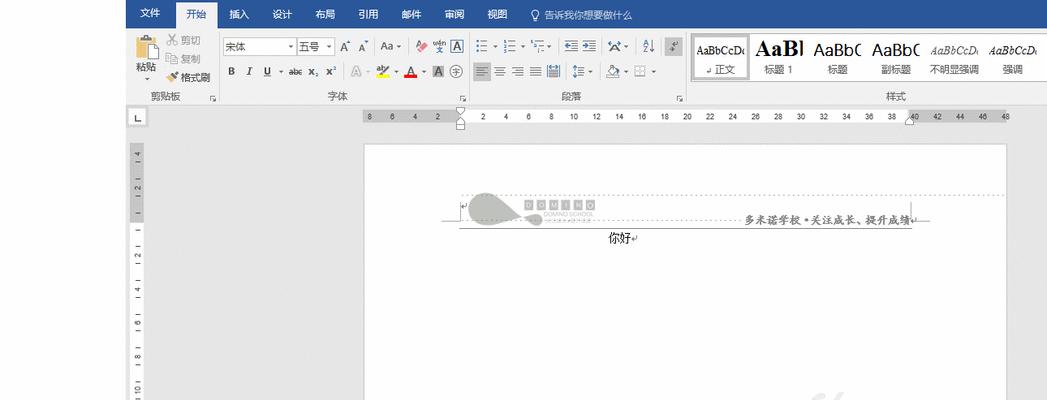The image size is (1047, 400).
Task: Open the 文件 (File) tab
Action: click(150, 14)
